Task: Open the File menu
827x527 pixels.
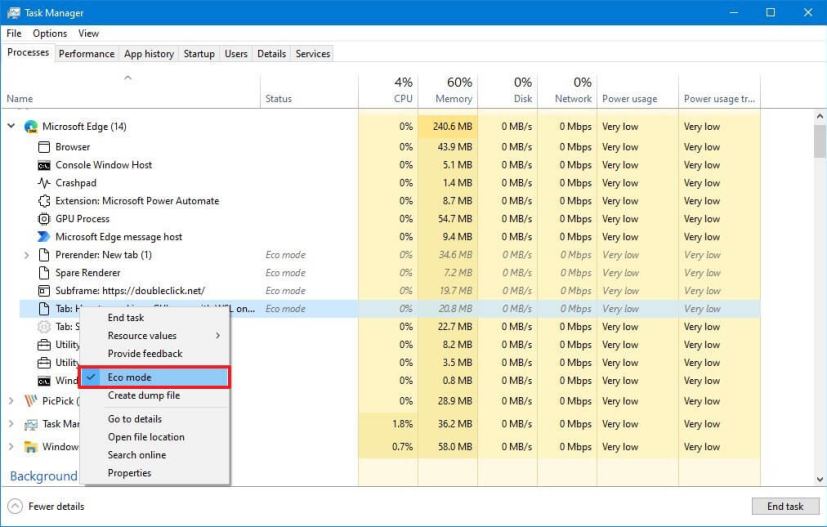Action: pos(14,33)
